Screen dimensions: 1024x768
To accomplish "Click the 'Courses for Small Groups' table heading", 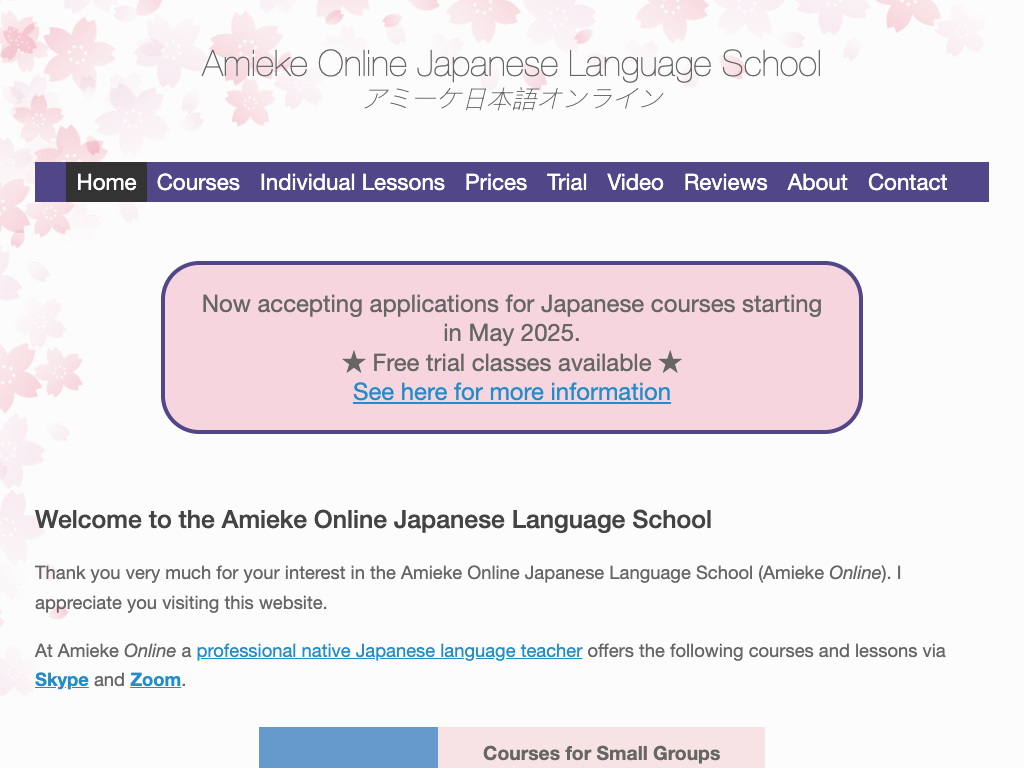I will click(x=601, y=753).
